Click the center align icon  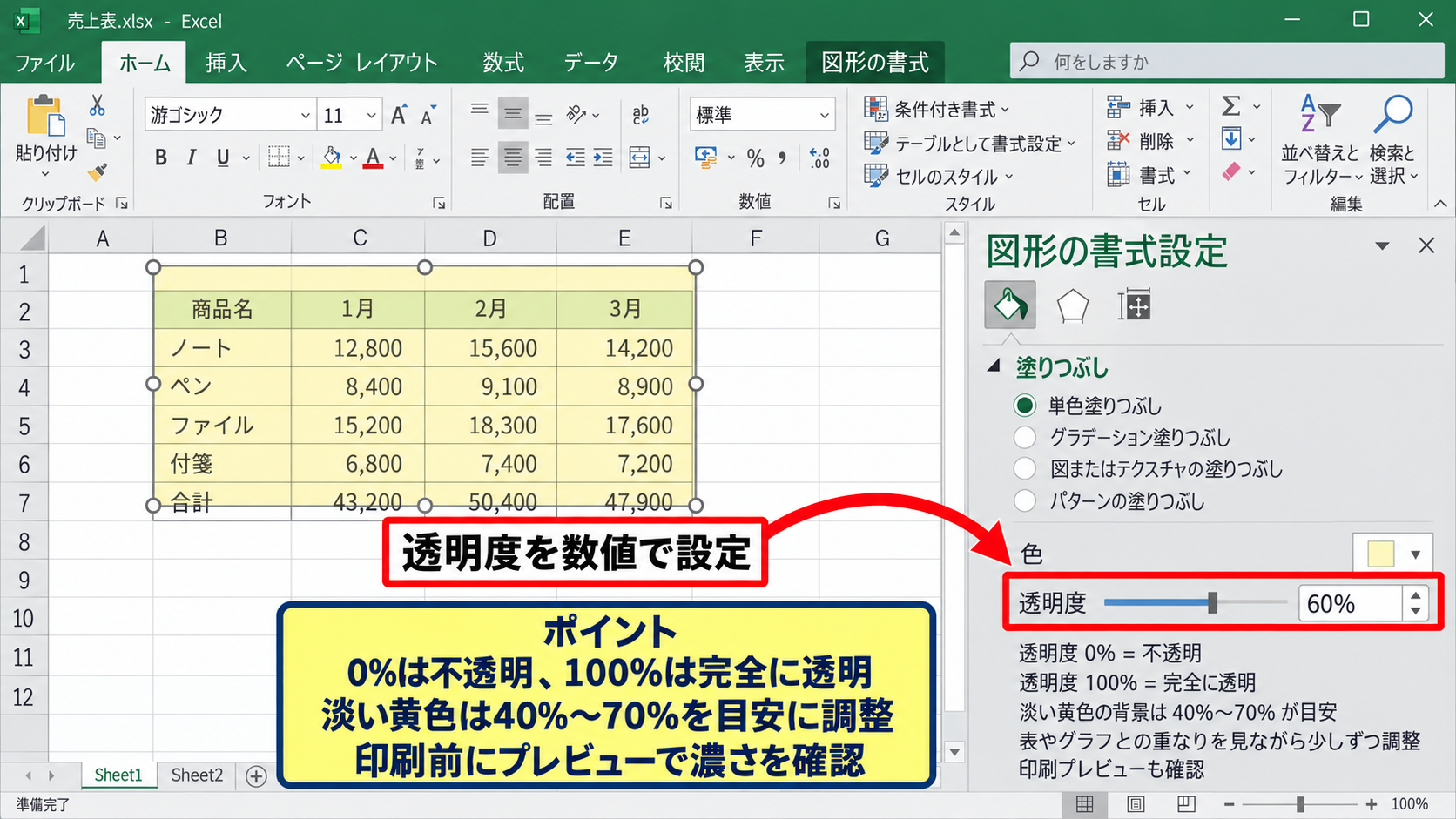click(x=513, y=158)
